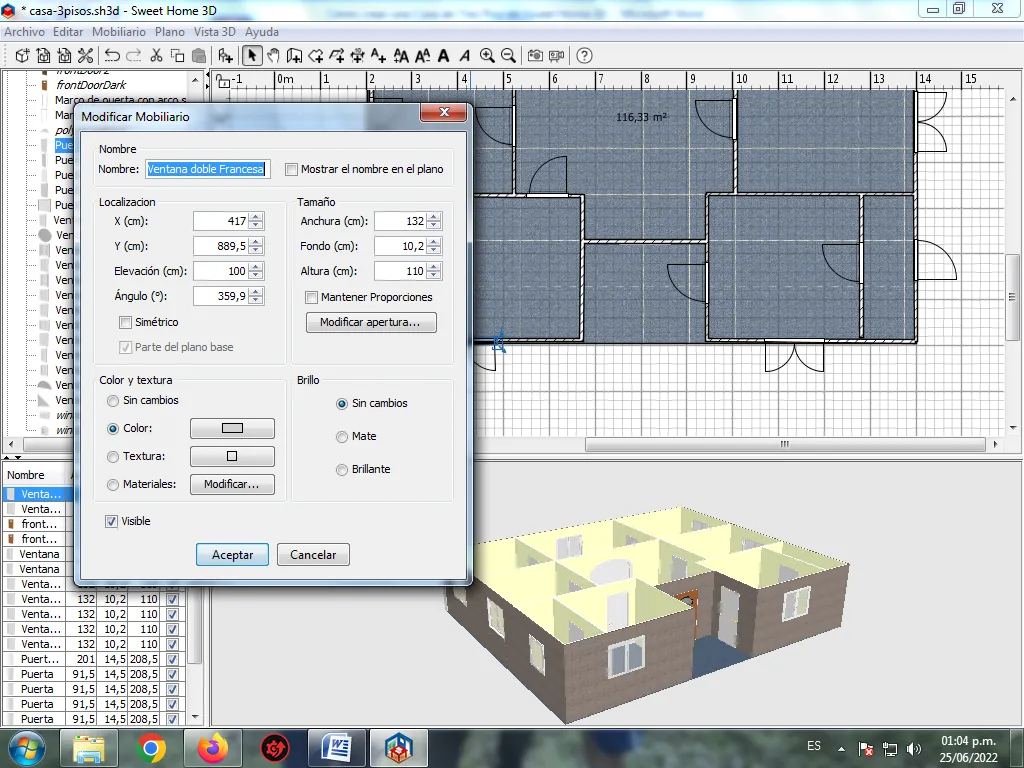Viewport: 1024px width, 768px height.
Task: Choose the Create rooms tool
Action: pos(315,56)
